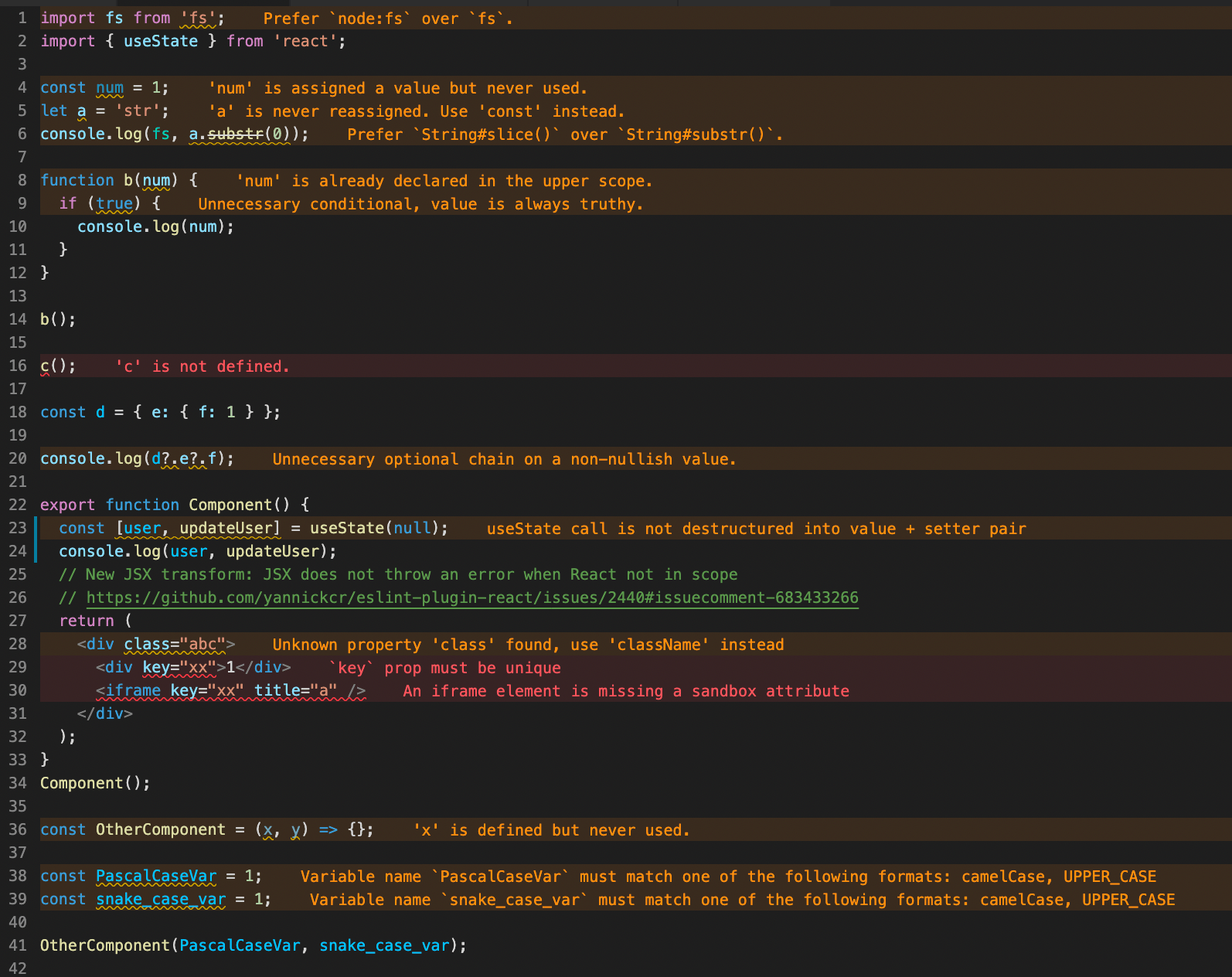
Task: Click the underlined num variable on line 4
Action: click(x=110, y=87)
